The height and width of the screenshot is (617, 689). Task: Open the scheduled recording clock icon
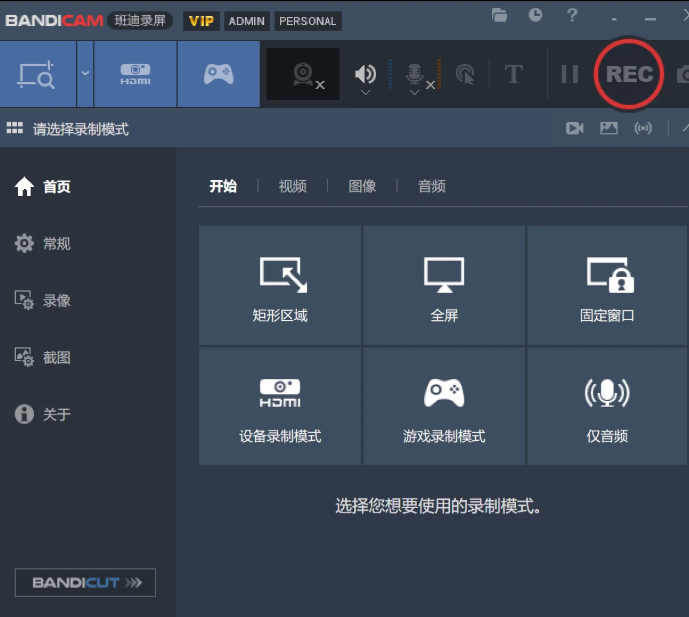point(535,15)
